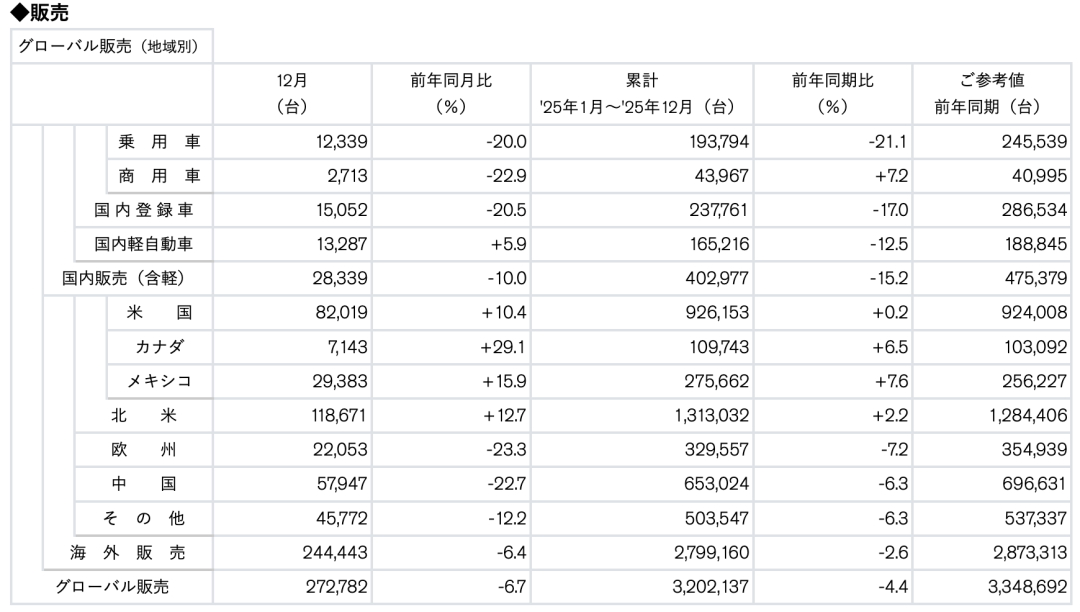Click the 欧州 row label

[143, 447]
